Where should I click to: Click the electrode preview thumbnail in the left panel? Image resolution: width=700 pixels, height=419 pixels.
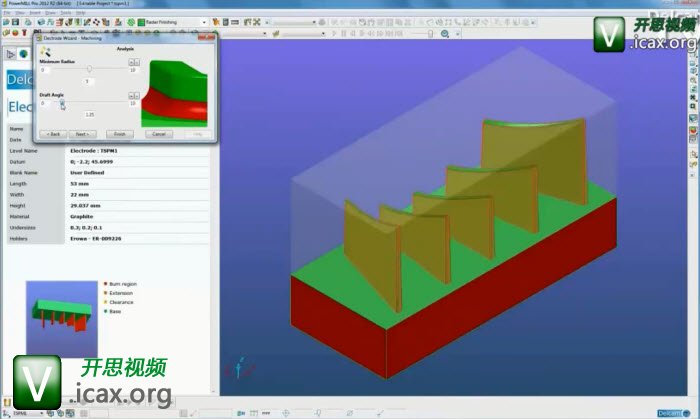coord(62,319)
